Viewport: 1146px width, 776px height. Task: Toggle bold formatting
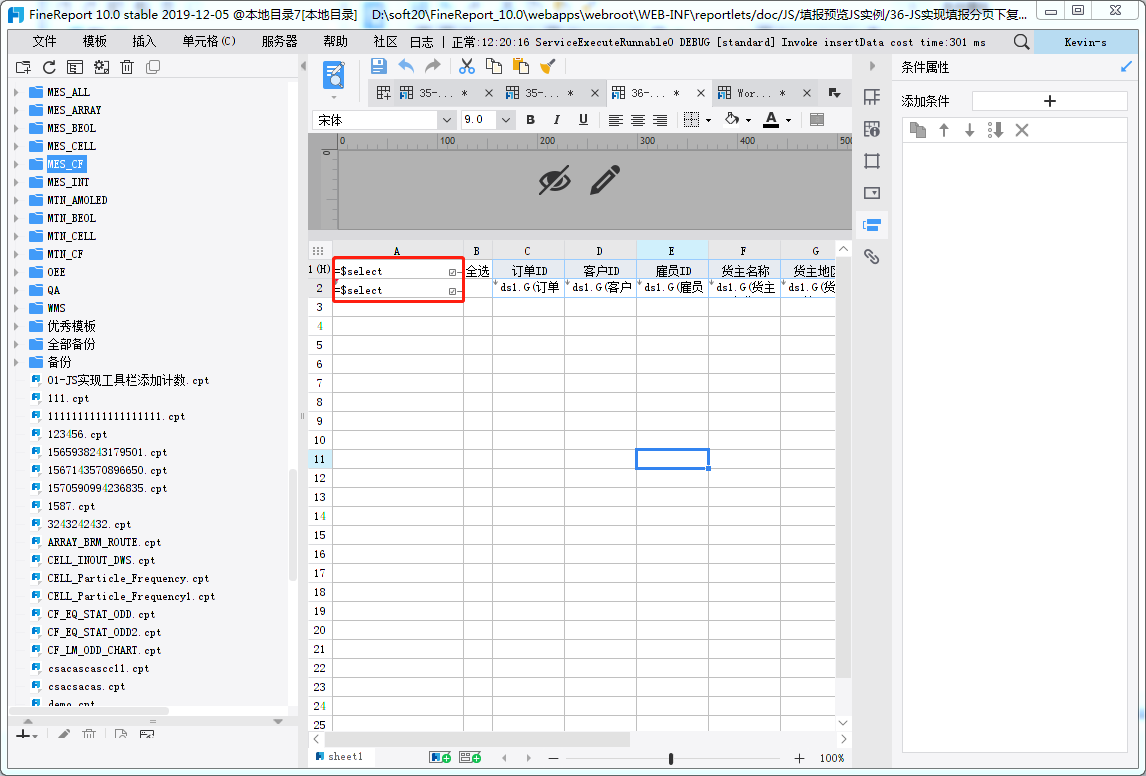(x=531, y=120)
